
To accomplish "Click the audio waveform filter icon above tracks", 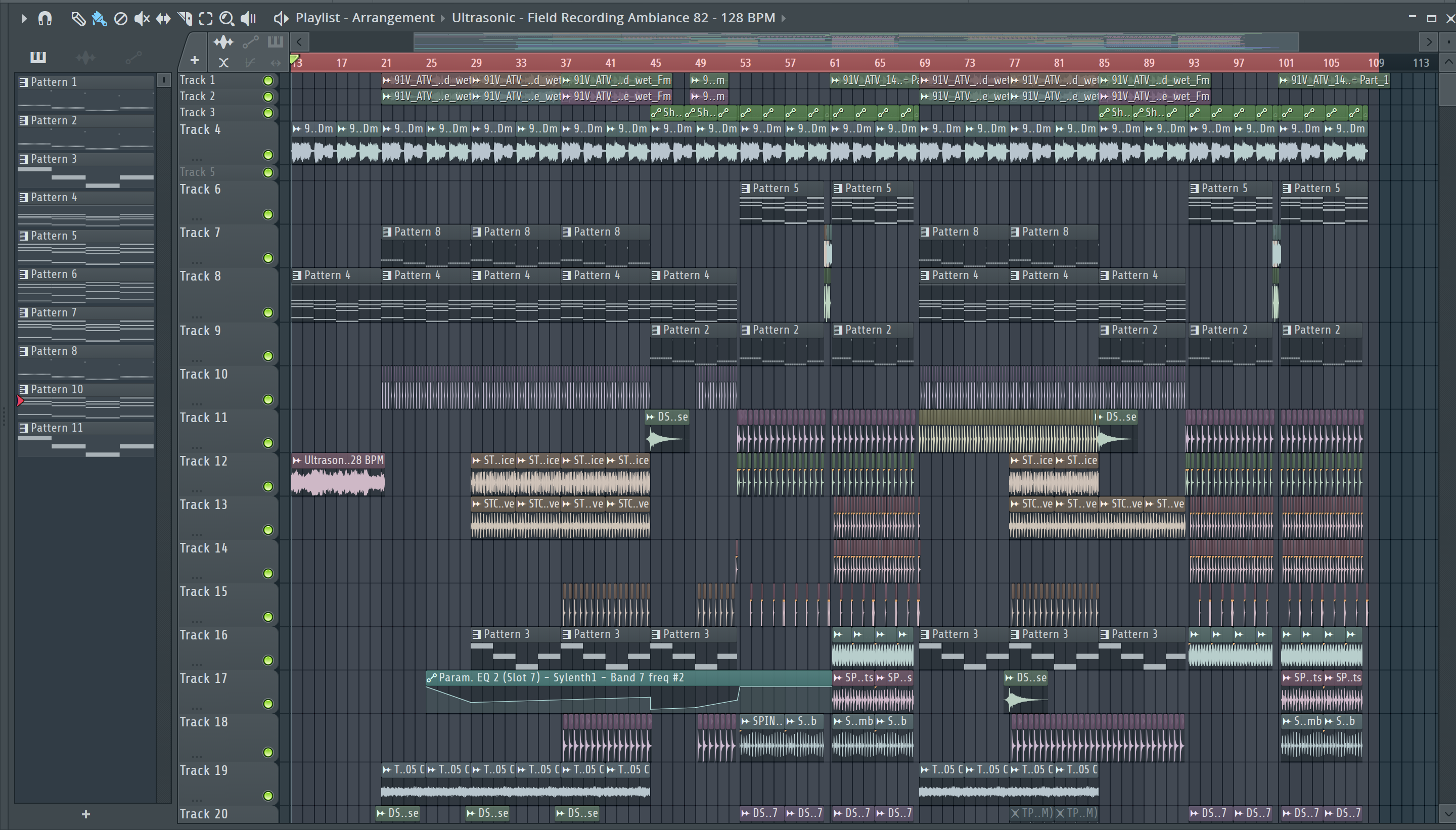I will pos(223,41).
